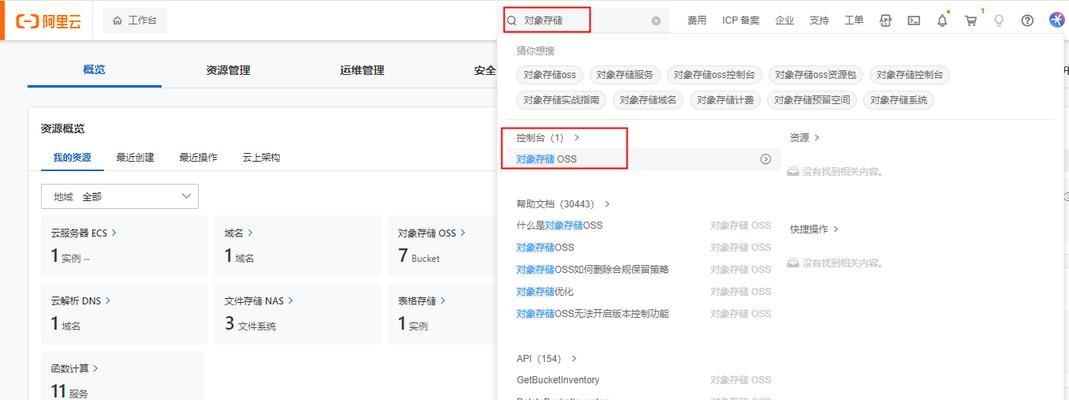Open the 工单 menu

click(854, 20)
